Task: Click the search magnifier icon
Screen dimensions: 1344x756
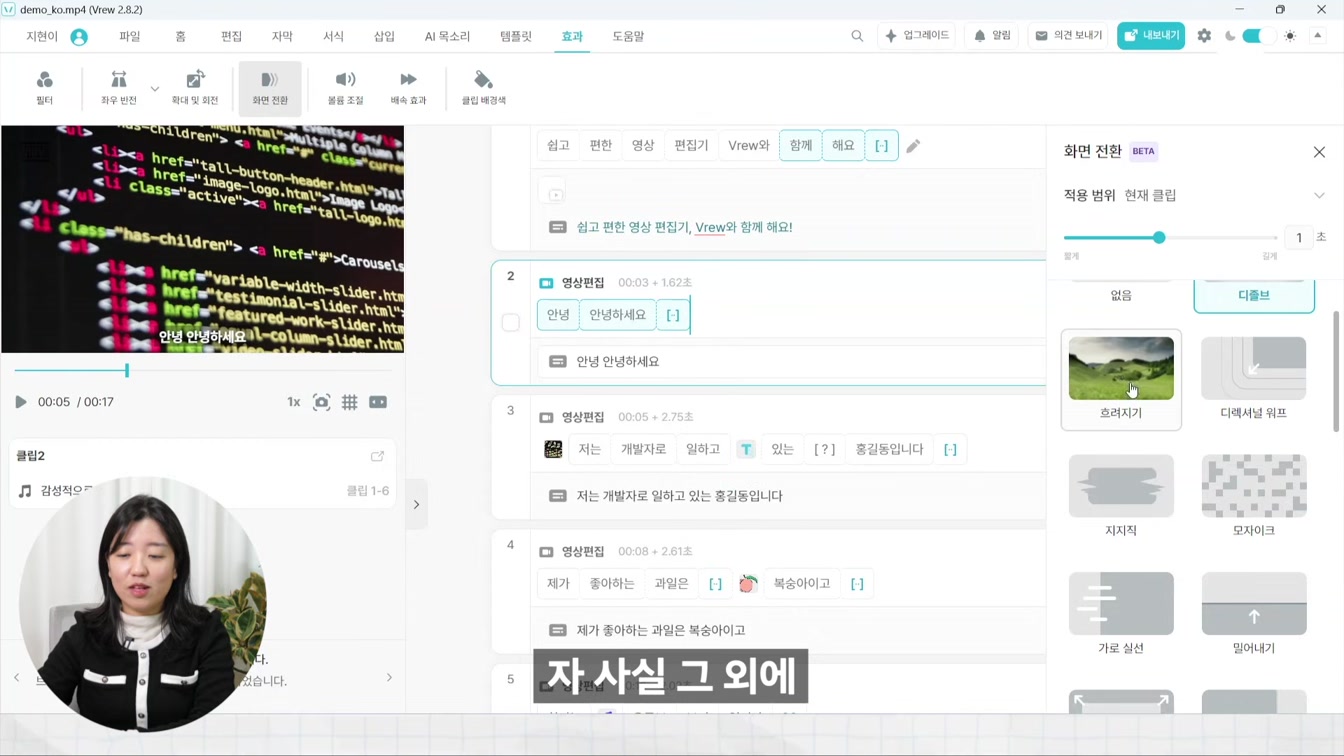Action: tap(857, 36)
